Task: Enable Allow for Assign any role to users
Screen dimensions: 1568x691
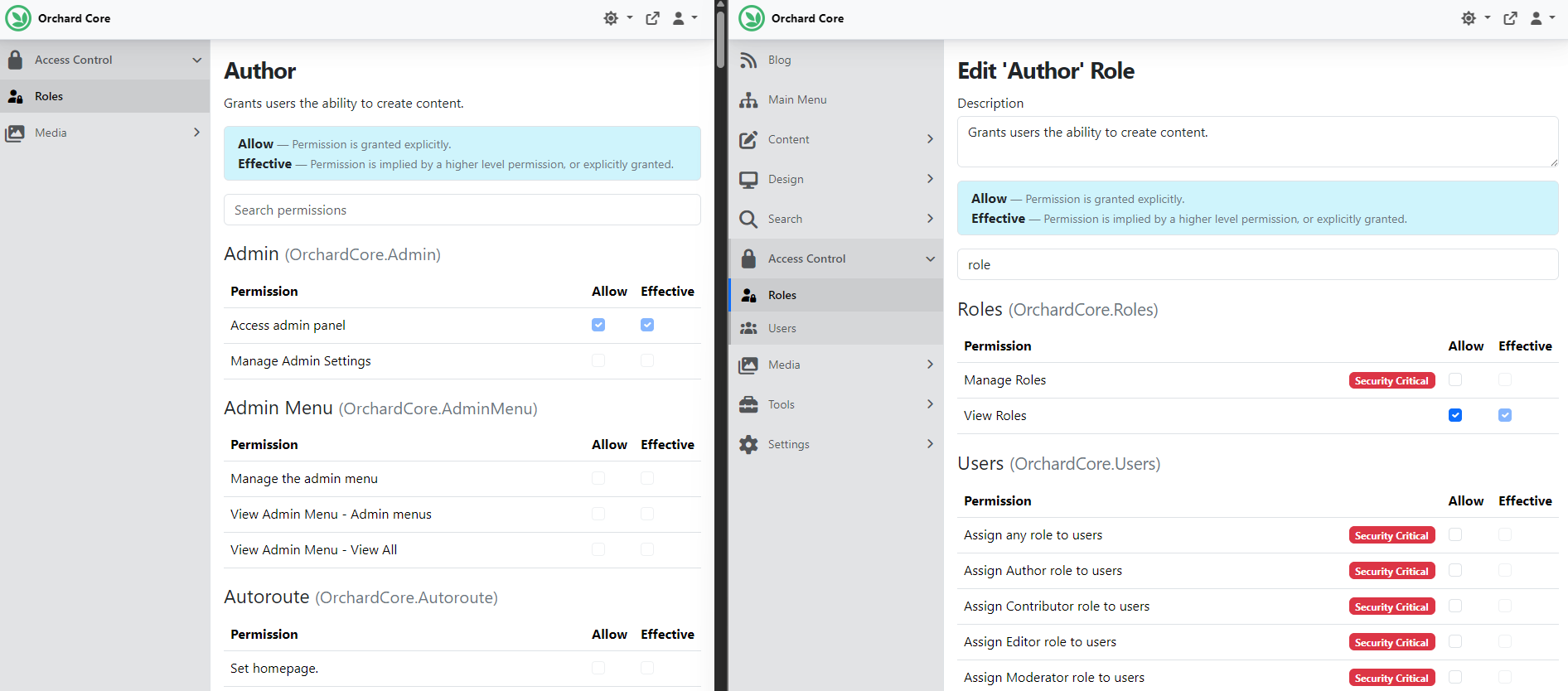Action: click(1455, 534)
